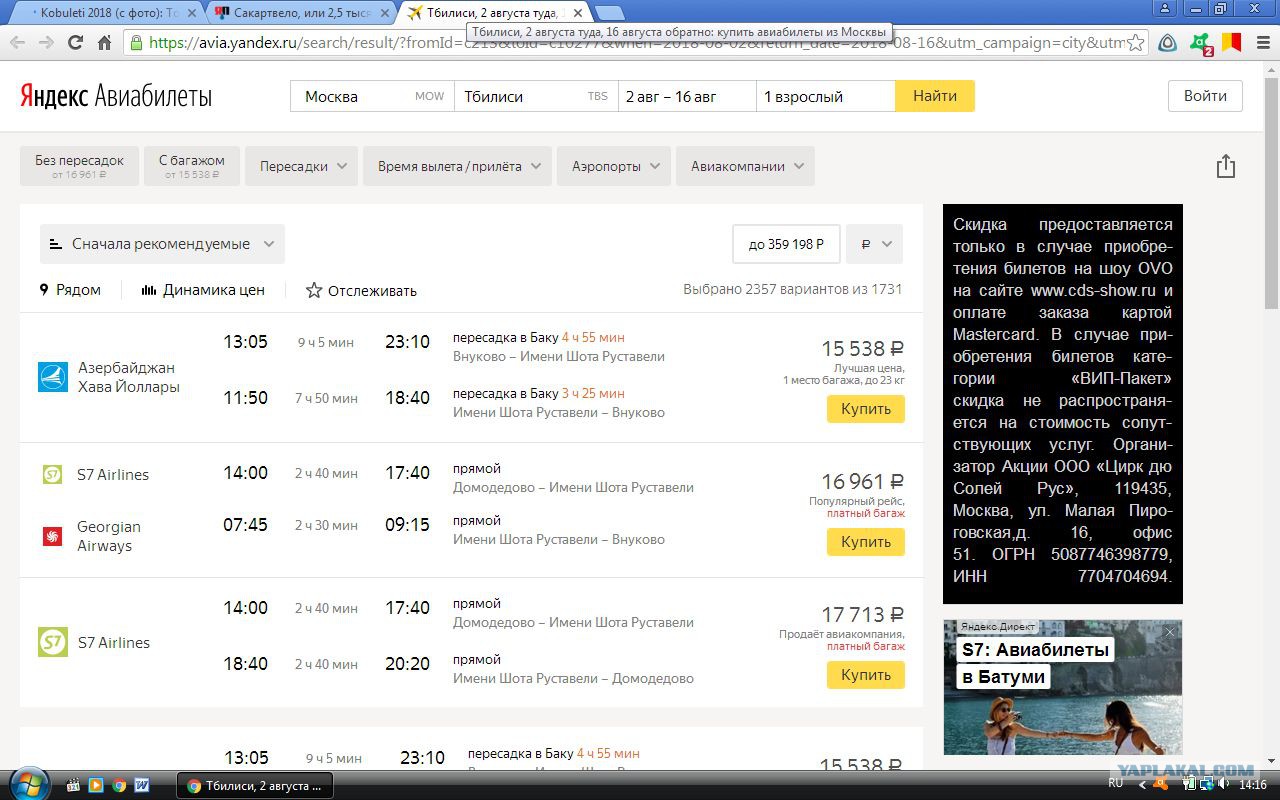Expand the Время вылета / прилёта dropdown
The width and height of the screenshot is (1280, 800).
(458, 166)
